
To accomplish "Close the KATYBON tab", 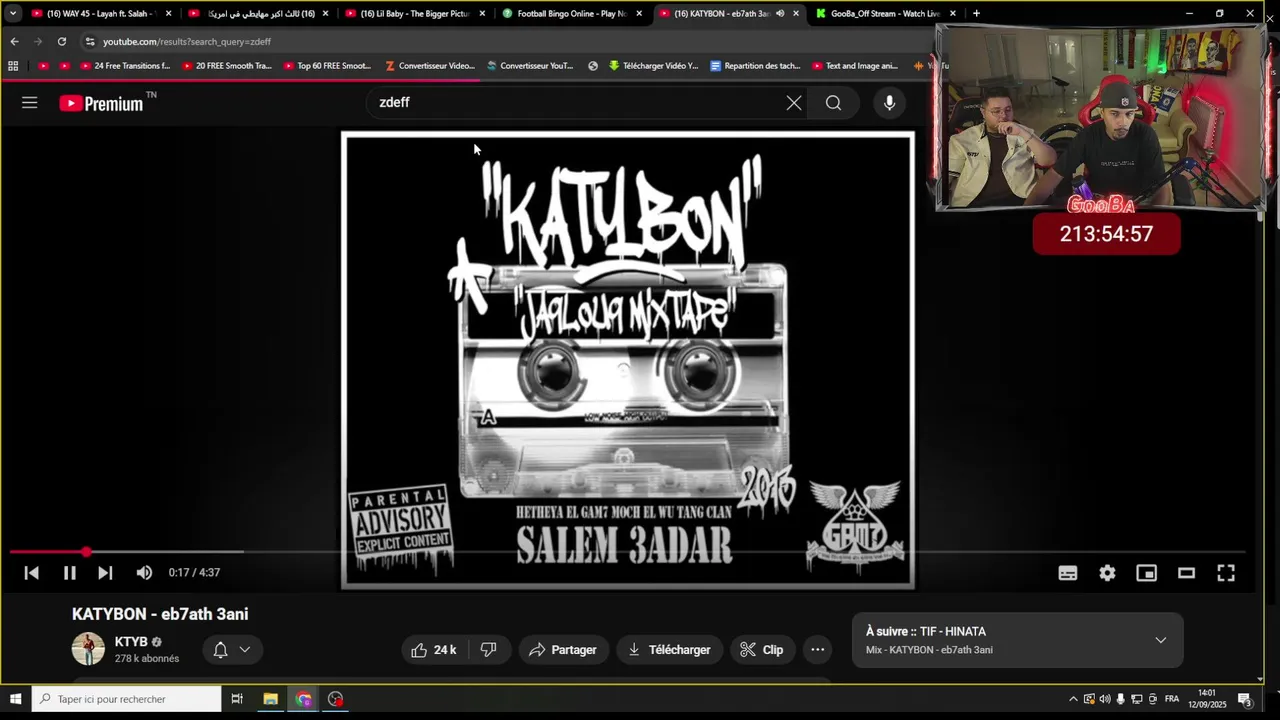I will click(796, 13).
